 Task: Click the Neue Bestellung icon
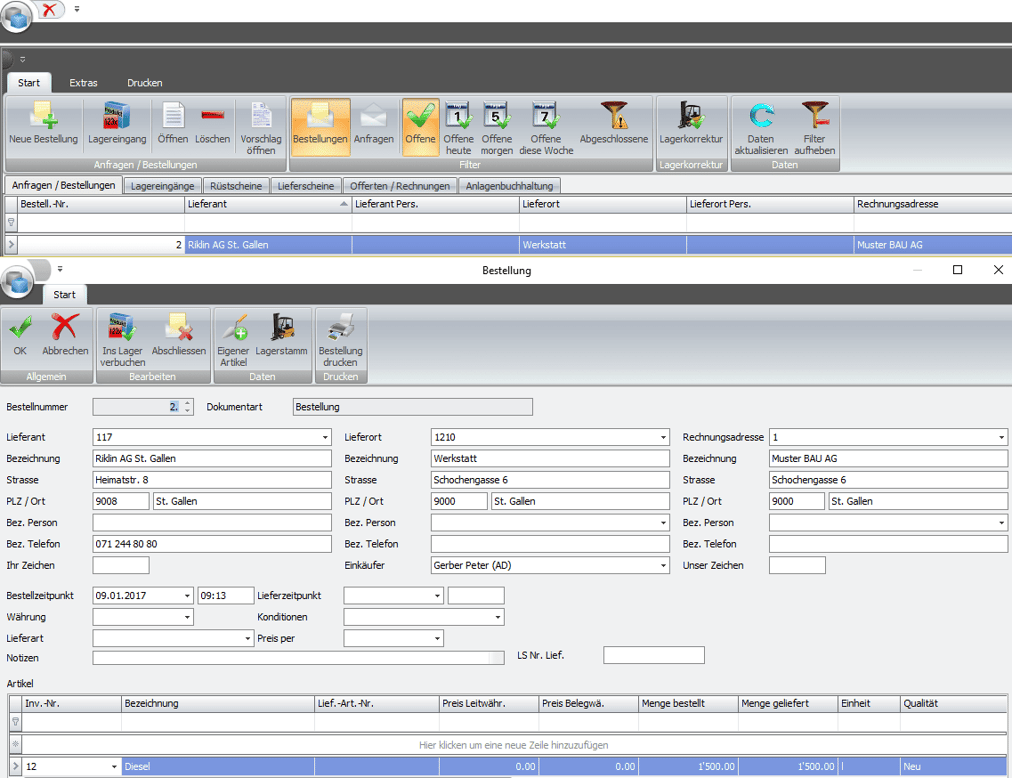tap(43, 123)
